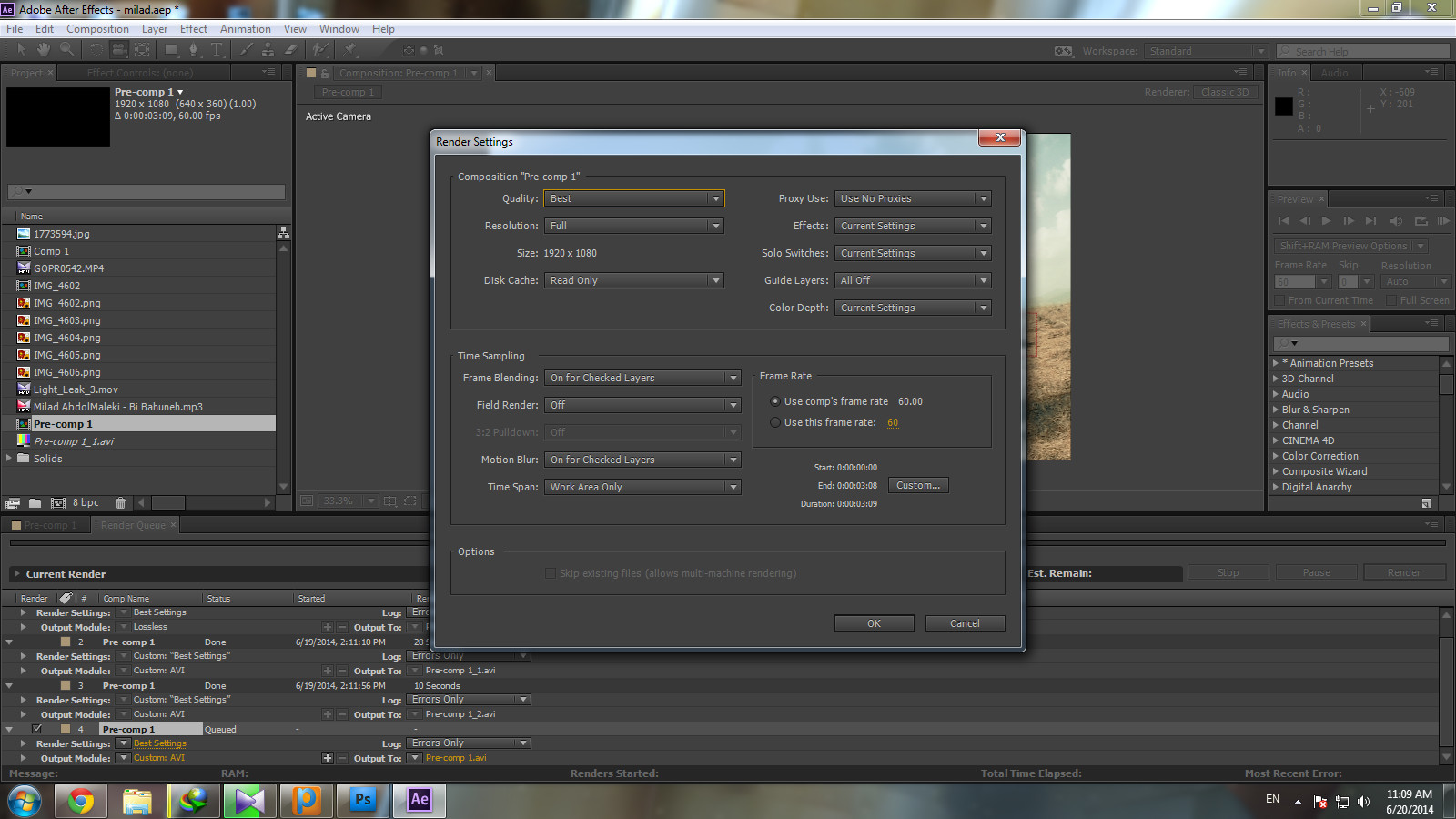Click the Pre-comp 1.avi output link
This screenshot has width=1456, height=819.
coord(456,758)
